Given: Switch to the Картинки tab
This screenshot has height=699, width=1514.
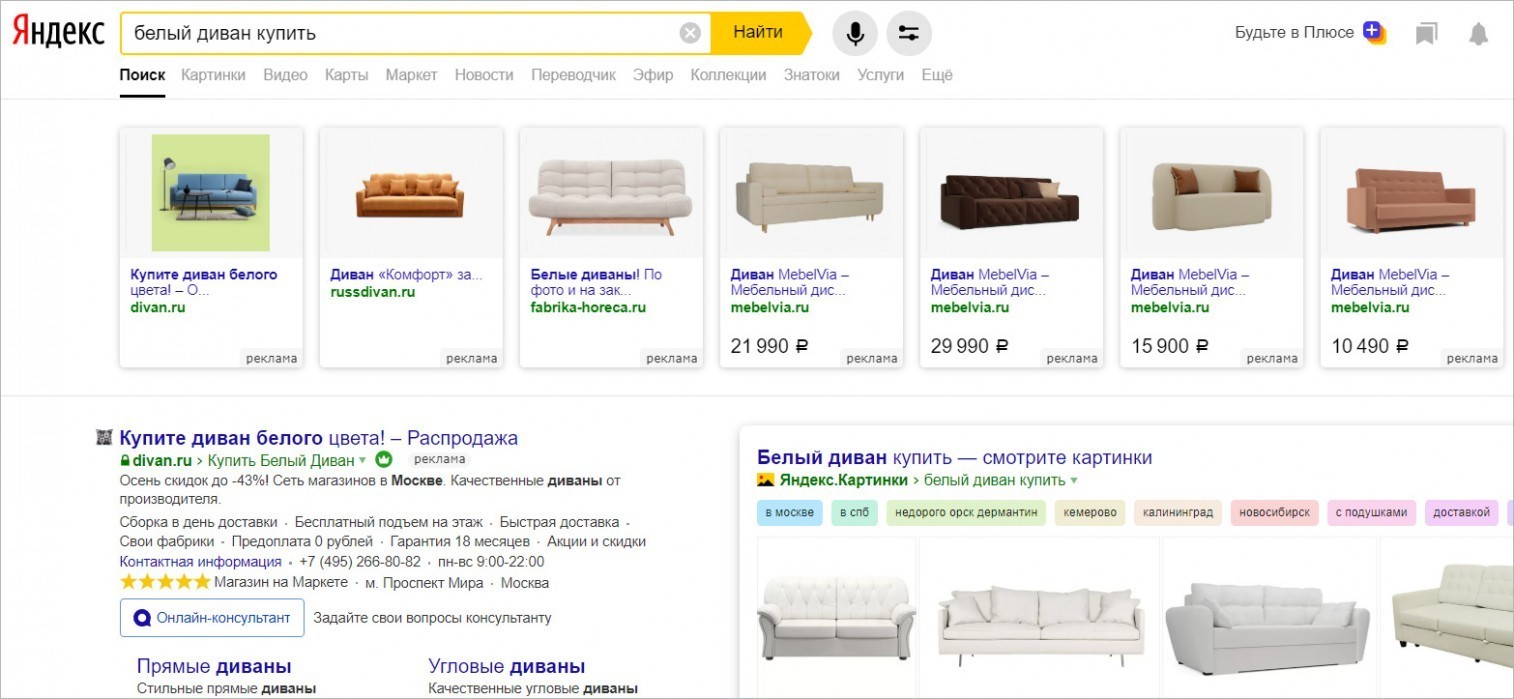Looking at the screenshot, I should (x=213, y=75).
